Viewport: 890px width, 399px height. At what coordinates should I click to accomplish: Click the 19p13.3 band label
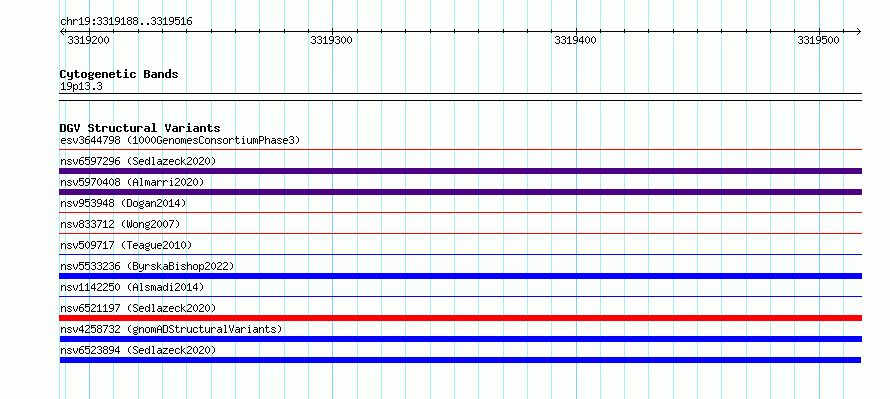tap(81, 87)
